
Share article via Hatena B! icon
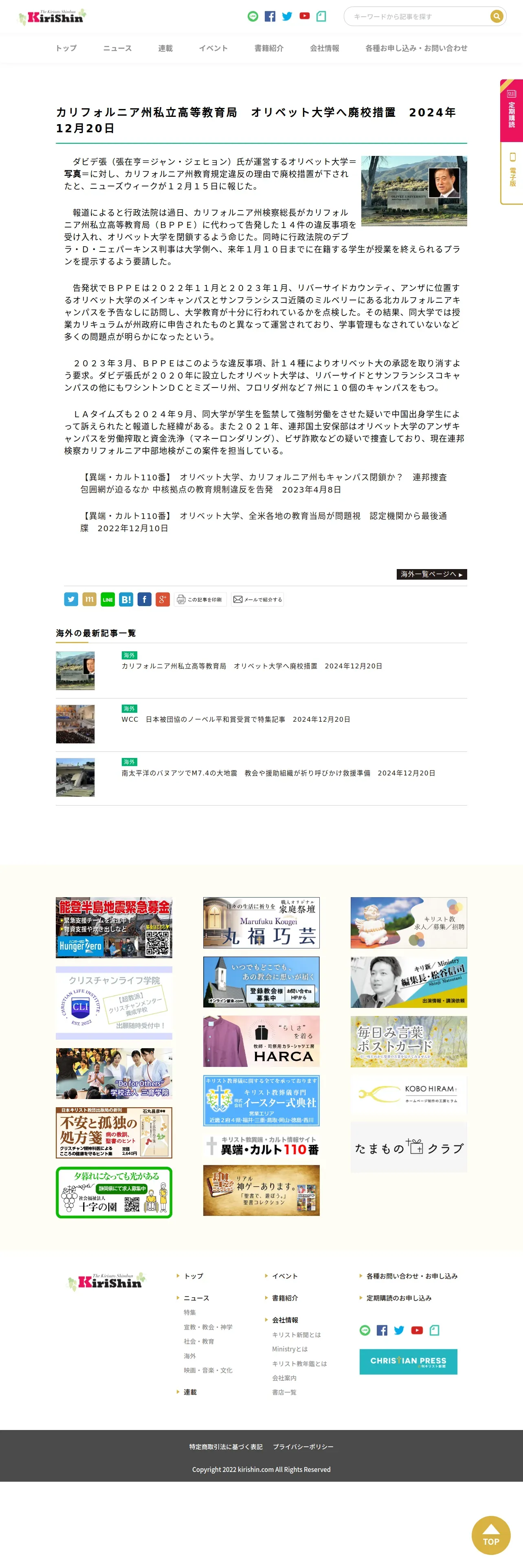coord(126,600)
